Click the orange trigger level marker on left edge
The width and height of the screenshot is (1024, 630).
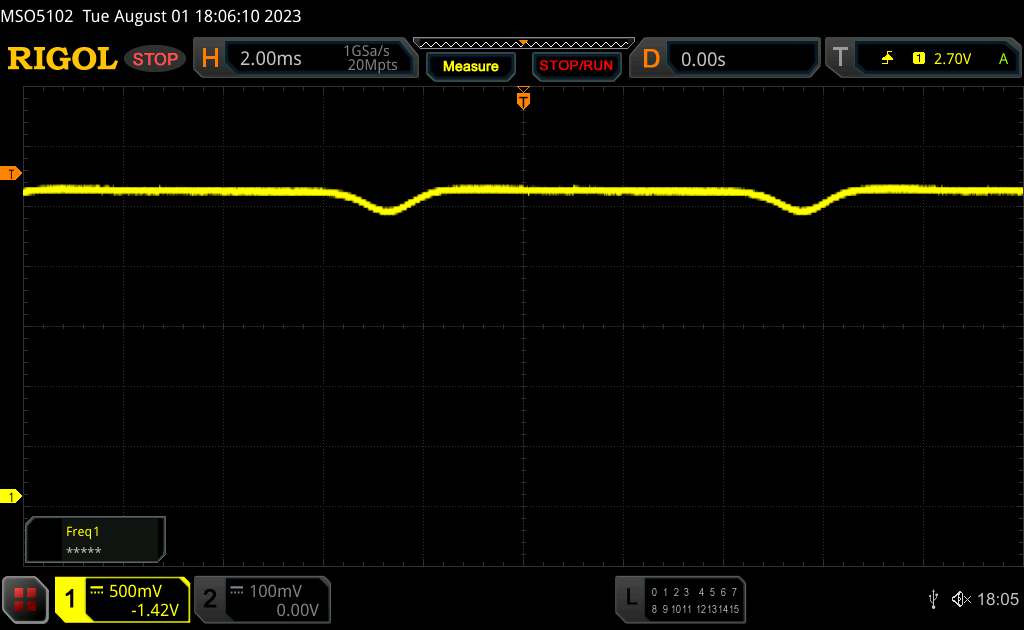[x=11, y=174]
